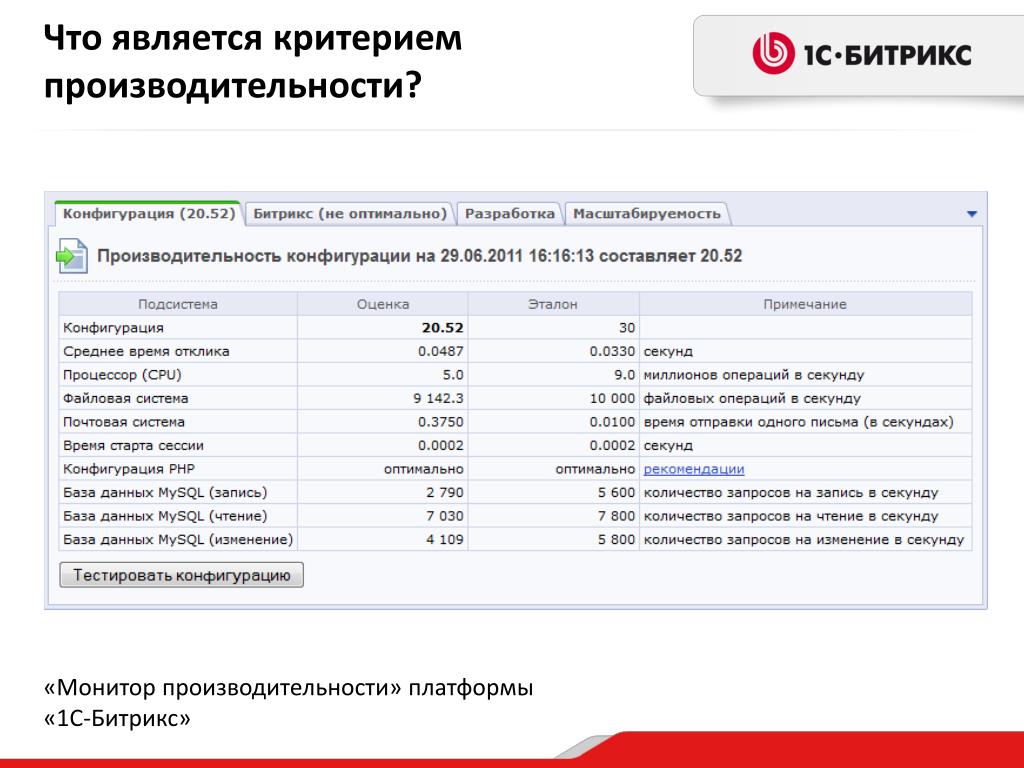
Task: Open the Конфигурация (20.52) tab
Action: tap(149, 214)
